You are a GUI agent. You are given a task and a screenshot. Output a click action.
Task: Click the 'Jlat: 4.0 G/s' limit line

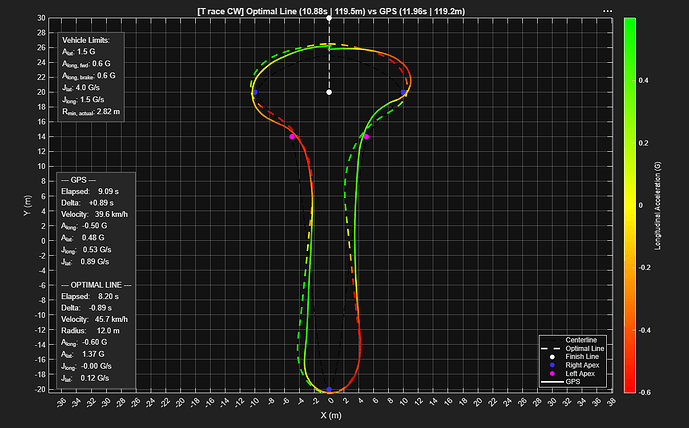(x=81, y=88)
